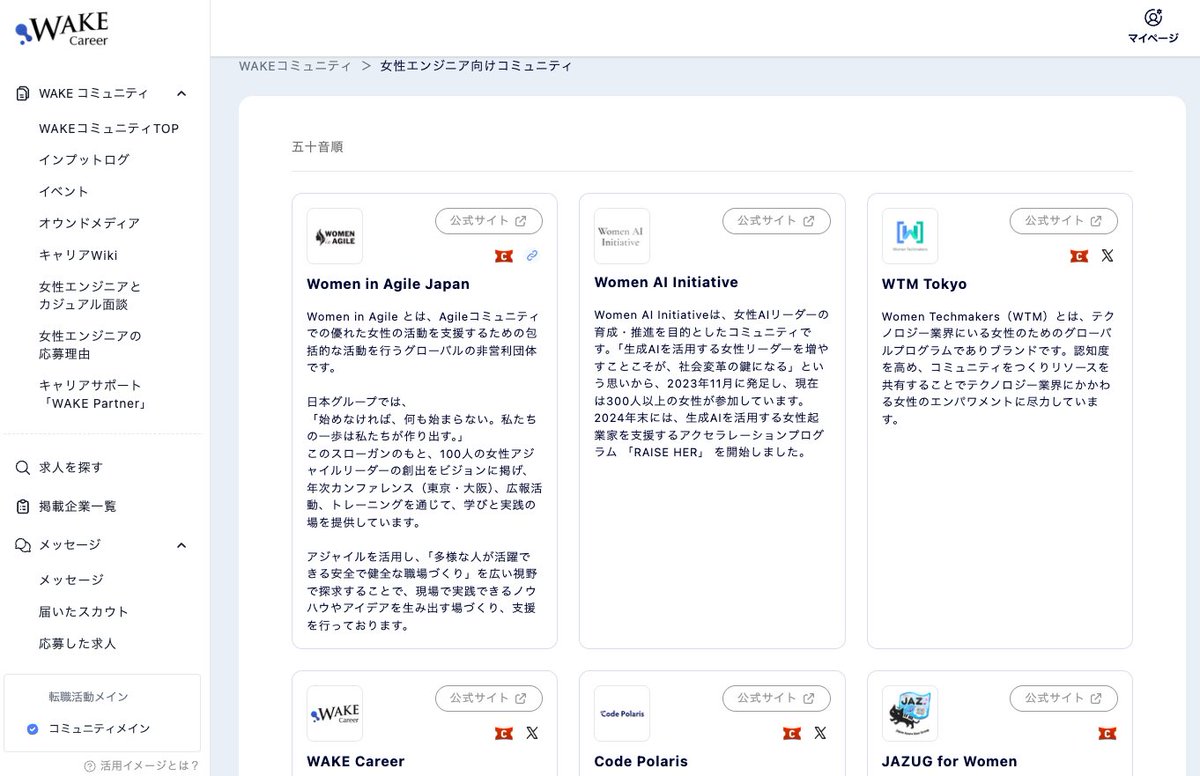Open WAKEコミュニティTOP
The image size is (1200, 776).
109,128
